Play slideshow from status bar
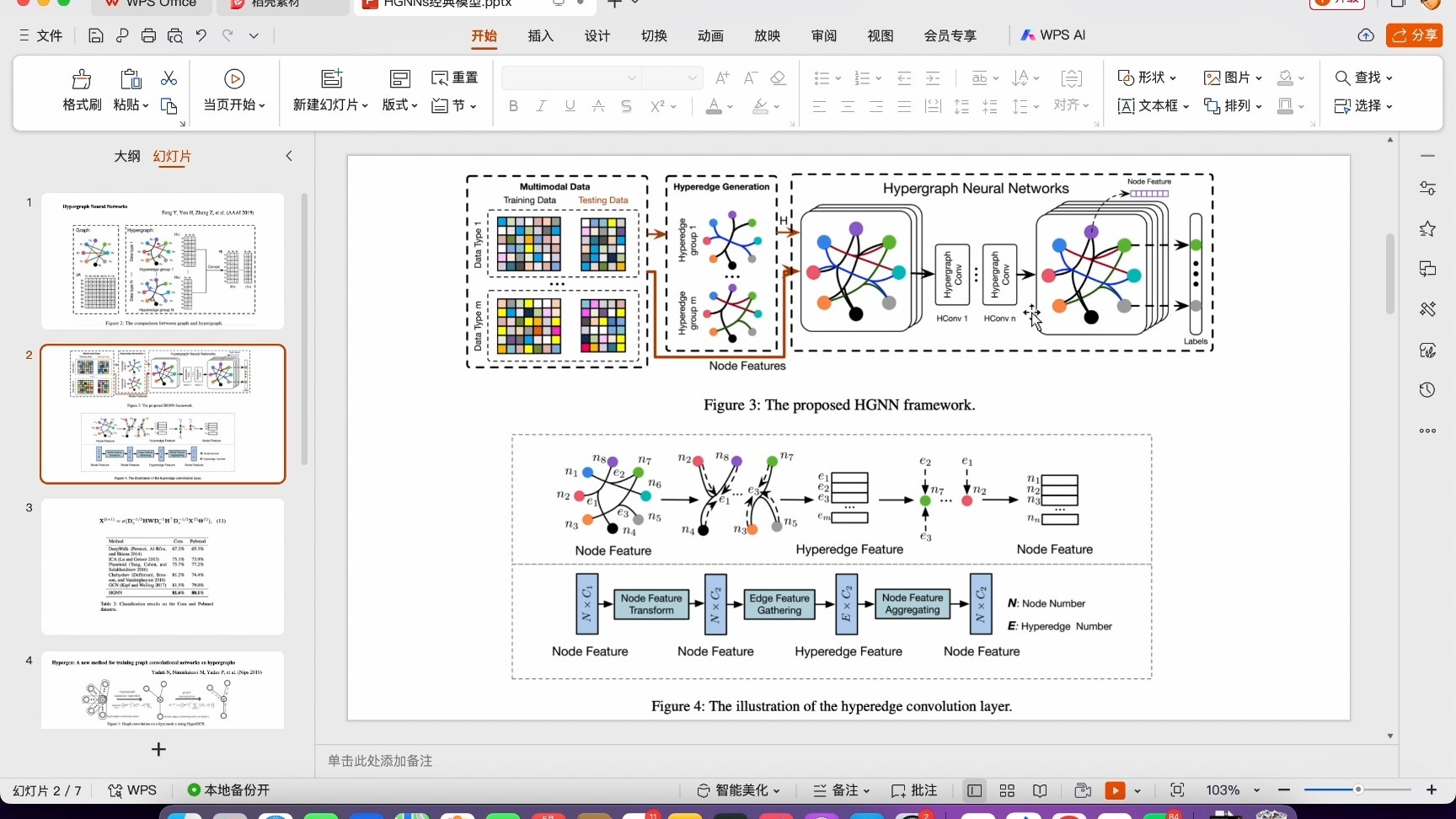1456x819 pixels. tap(1115, 790)
